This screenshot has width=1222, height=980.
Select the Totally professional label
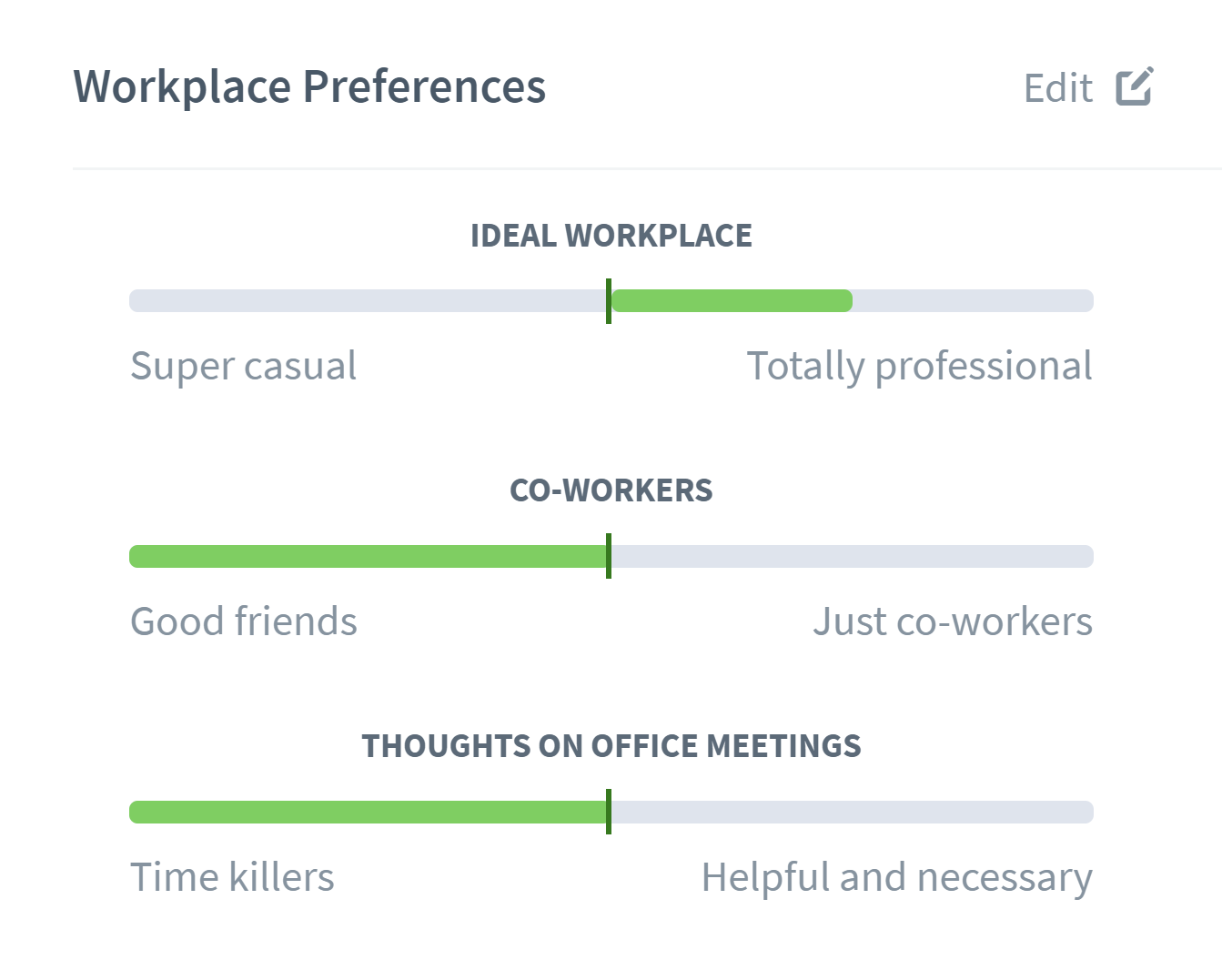coord(920,366)
